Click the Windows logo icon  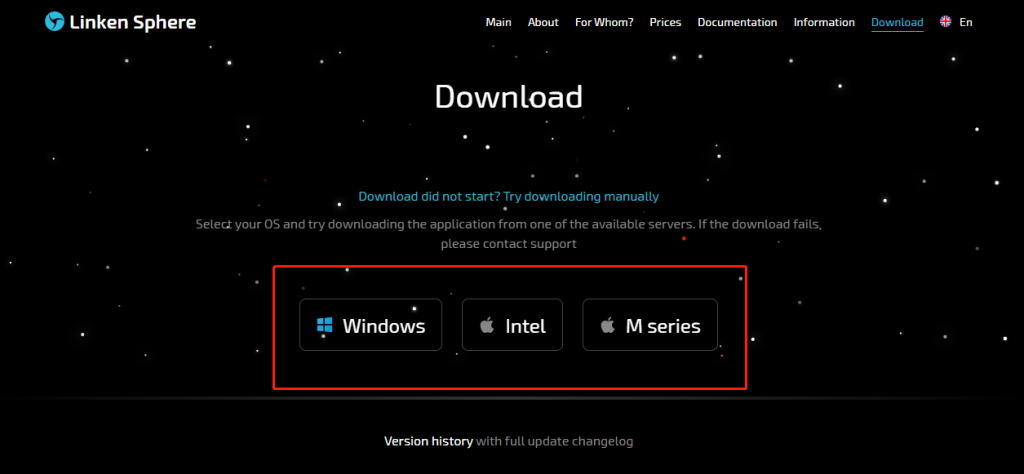[x=325, y=325]
